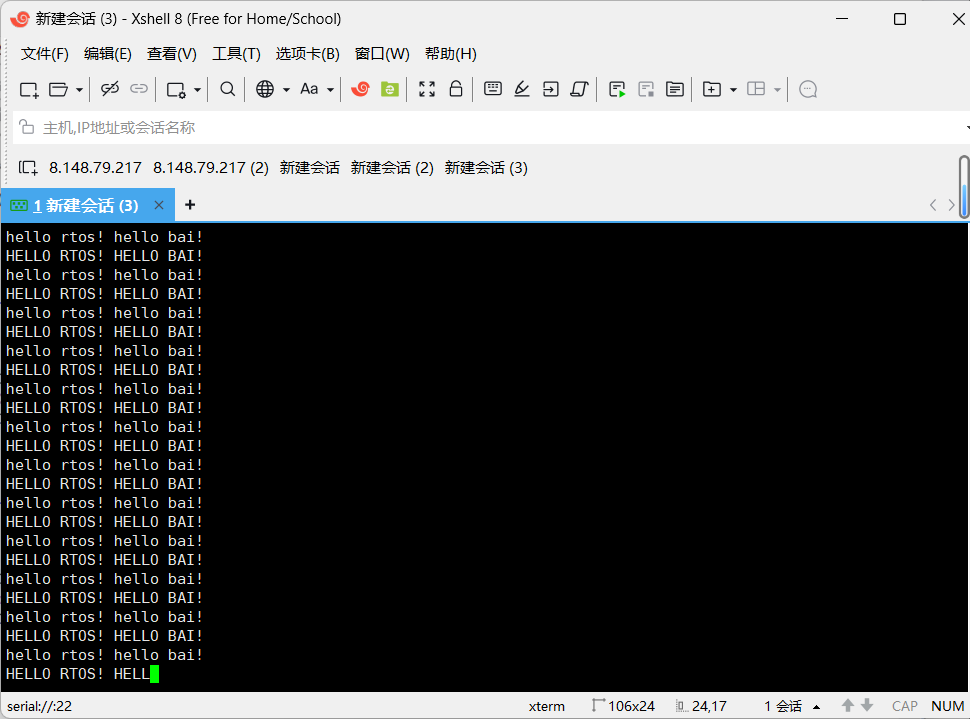Click the New session toolbar icon
This screenshot has height=719, width=970.
tap(29, 90)
